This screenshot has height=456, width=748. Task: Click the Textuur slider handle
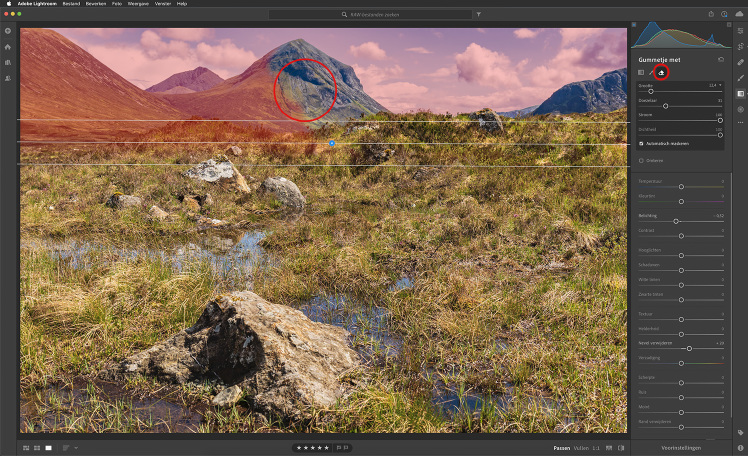681,320
